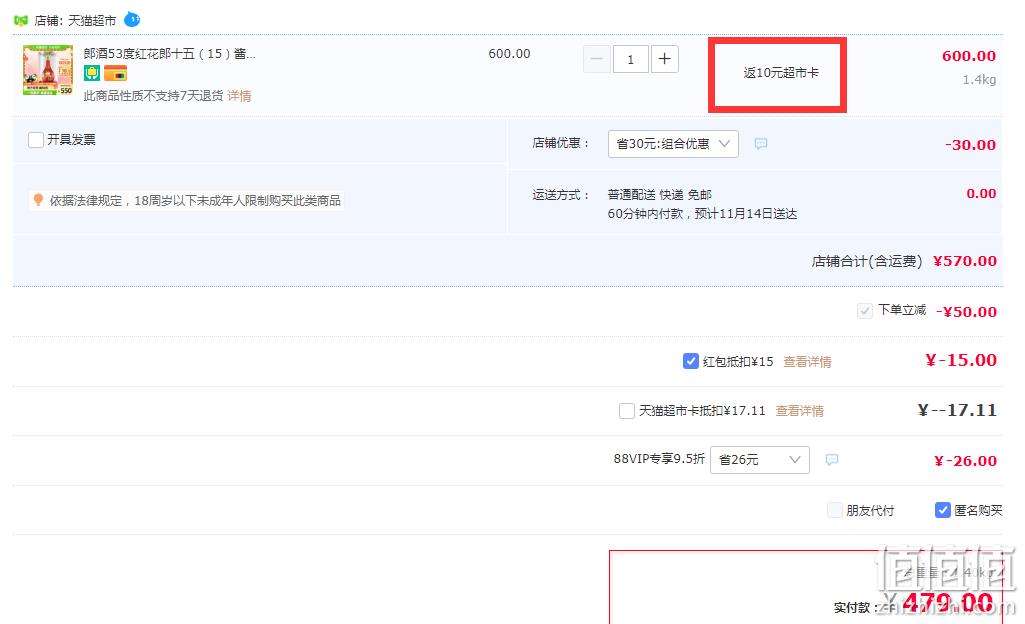
Task: Open the 88VIP 省26元 dropdown
Action: (760, 460)
